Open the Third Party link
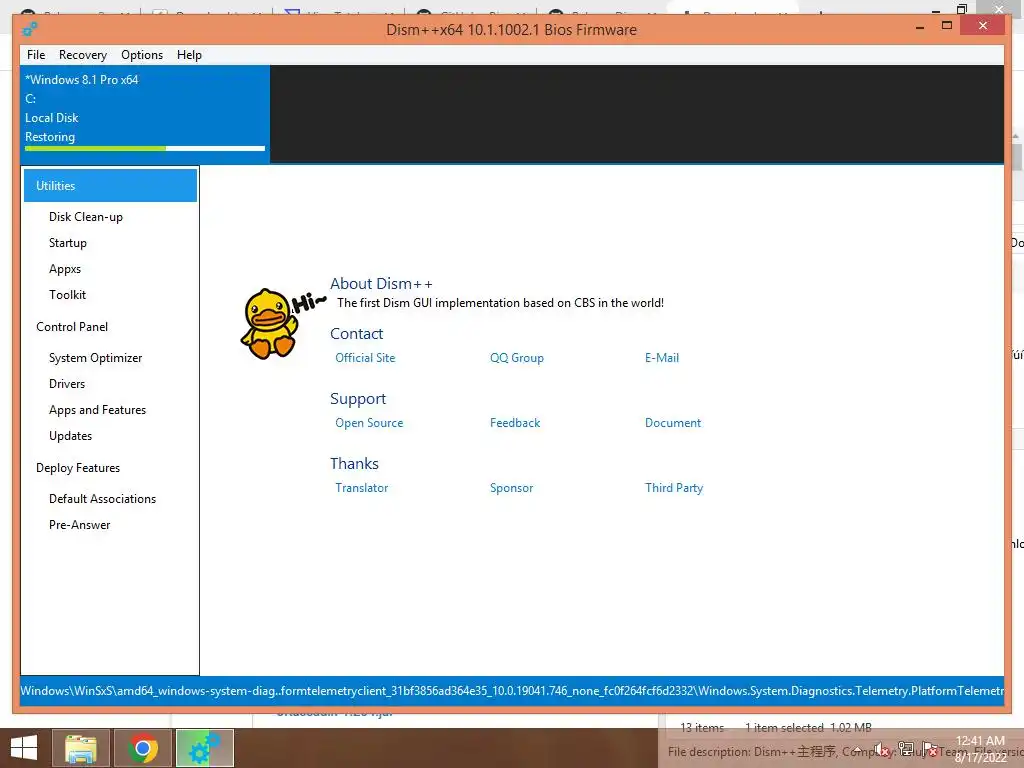The width and height of the screenshot is (1024, 768). (673, 488)
